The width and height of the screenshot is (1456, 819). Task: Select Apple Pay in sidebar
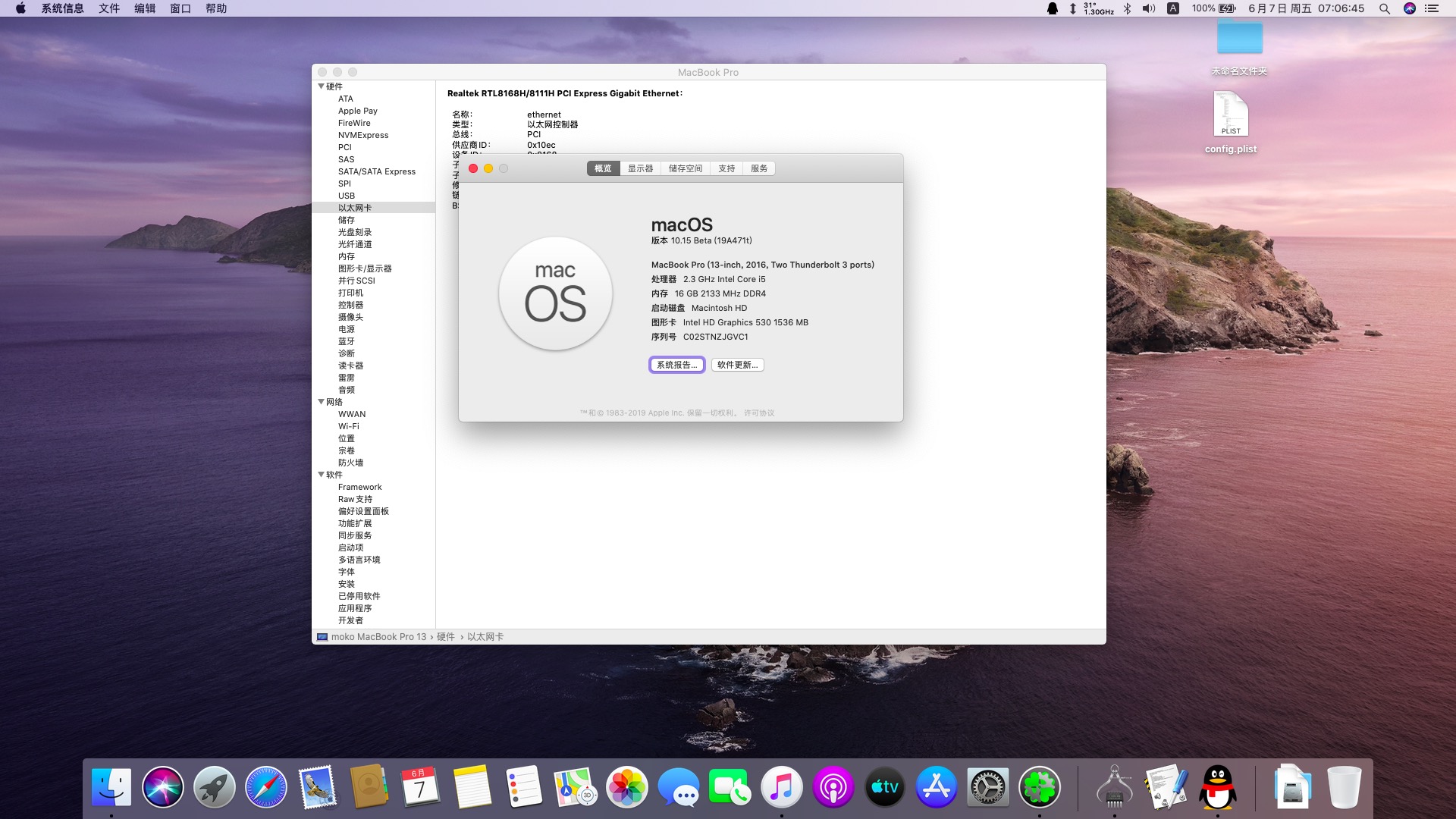coord(357,111)
